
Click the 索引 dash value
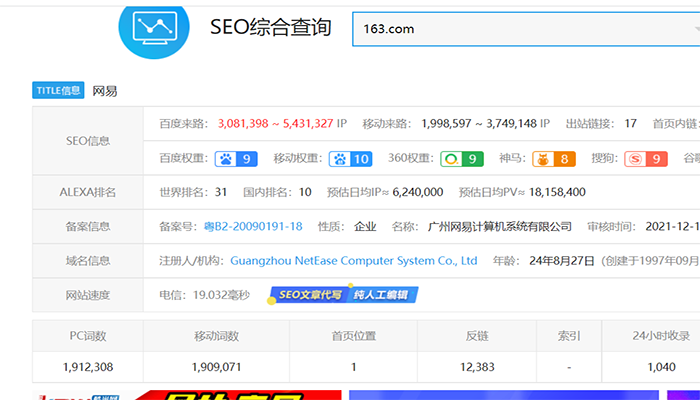click(x=569, y=367)
